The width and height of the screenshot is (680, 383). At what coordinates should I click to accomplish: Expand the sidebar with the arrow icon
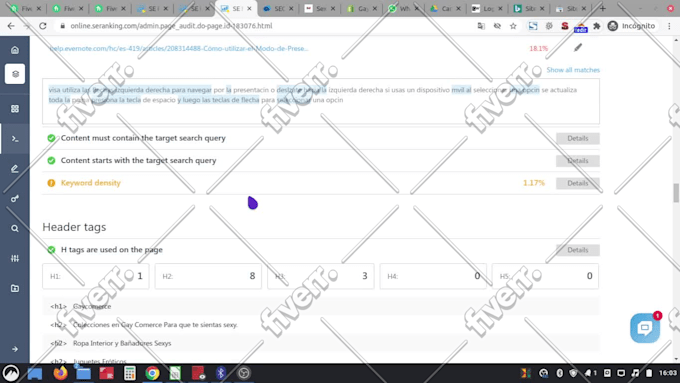tap(15, 349)
